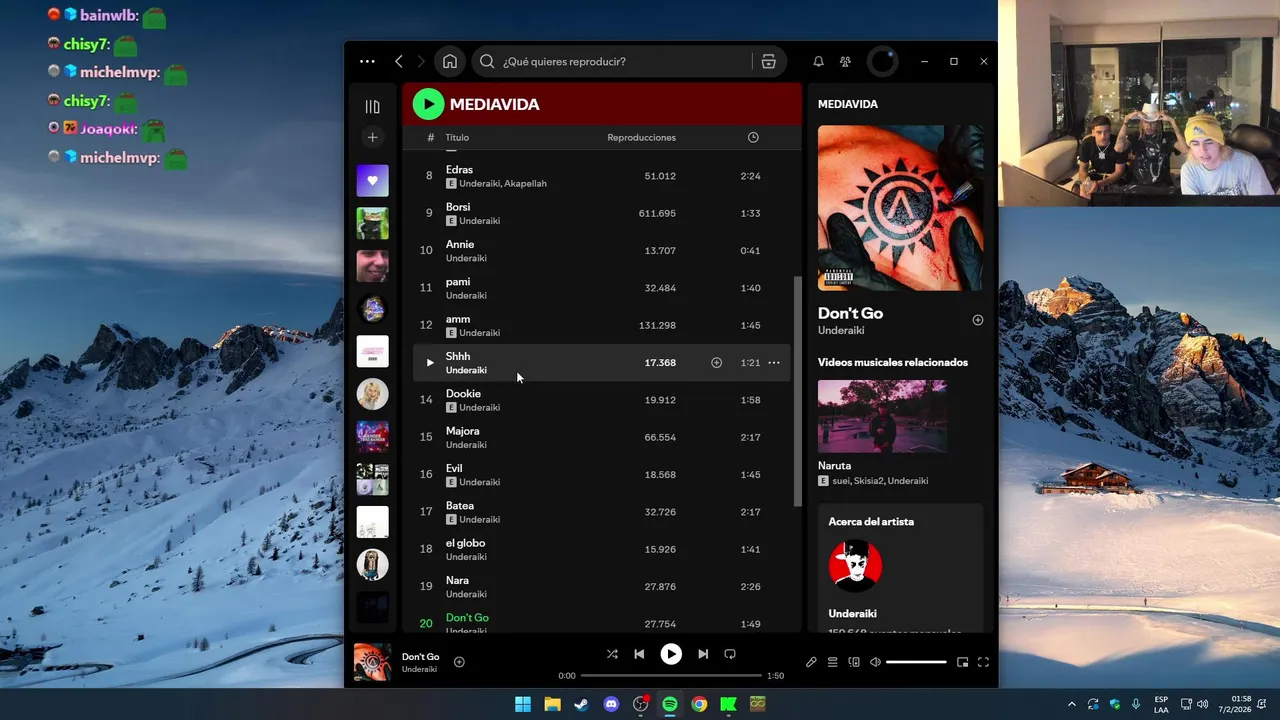The image size is (1280, 720).
Task: Collapse Your Library sidebar icon
Action: [373, 107]
